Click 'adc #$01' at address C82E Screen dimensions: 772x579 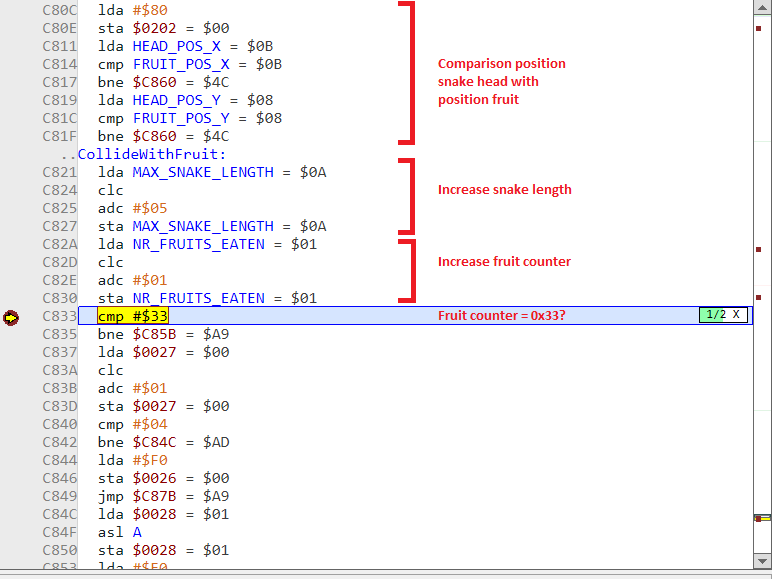pos(132,280)
